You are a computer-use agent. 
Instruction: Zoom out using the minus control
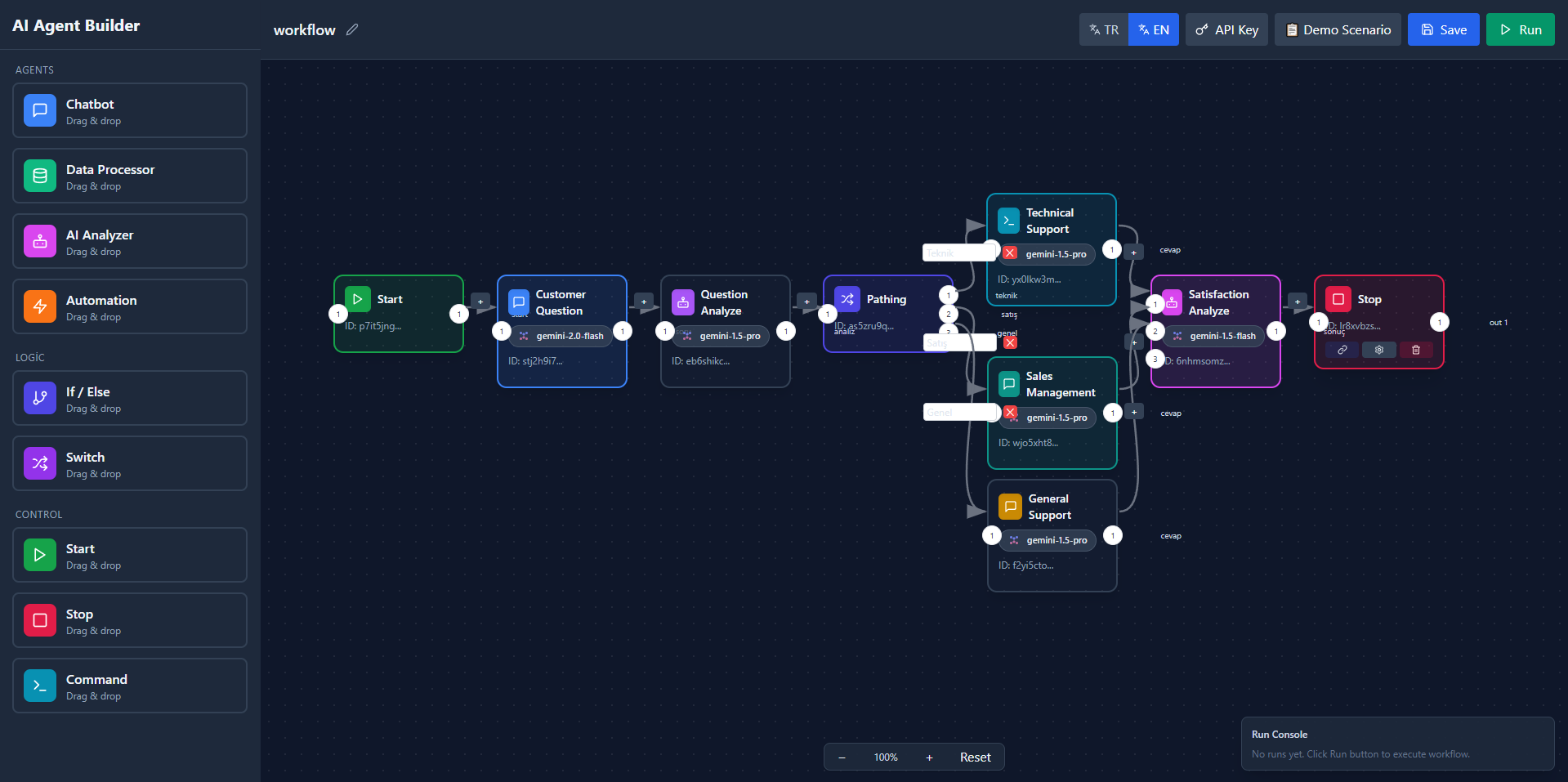click(842, 757)
